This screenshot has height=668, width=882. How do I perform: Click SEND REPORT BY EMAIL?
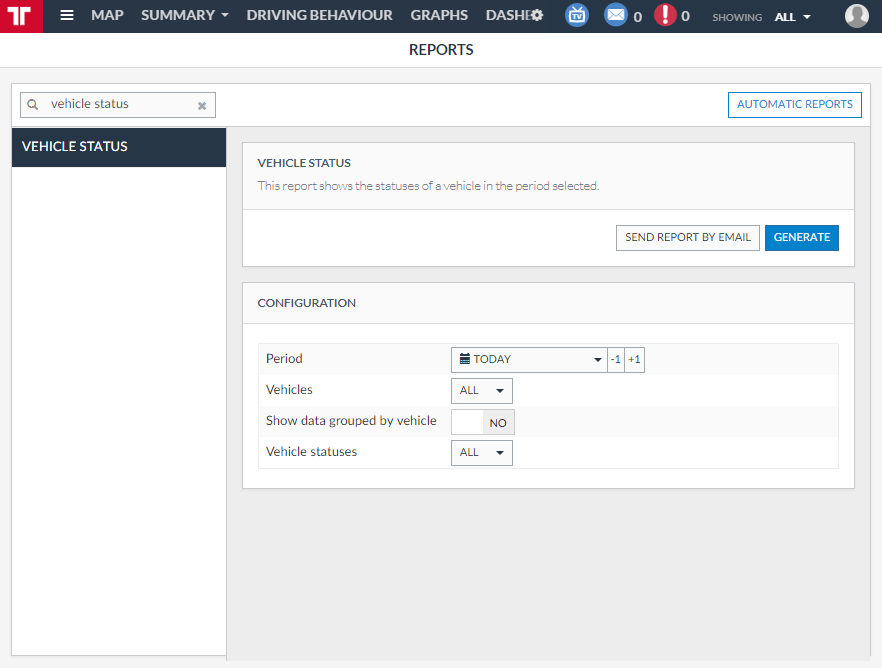tap(687, 237)
